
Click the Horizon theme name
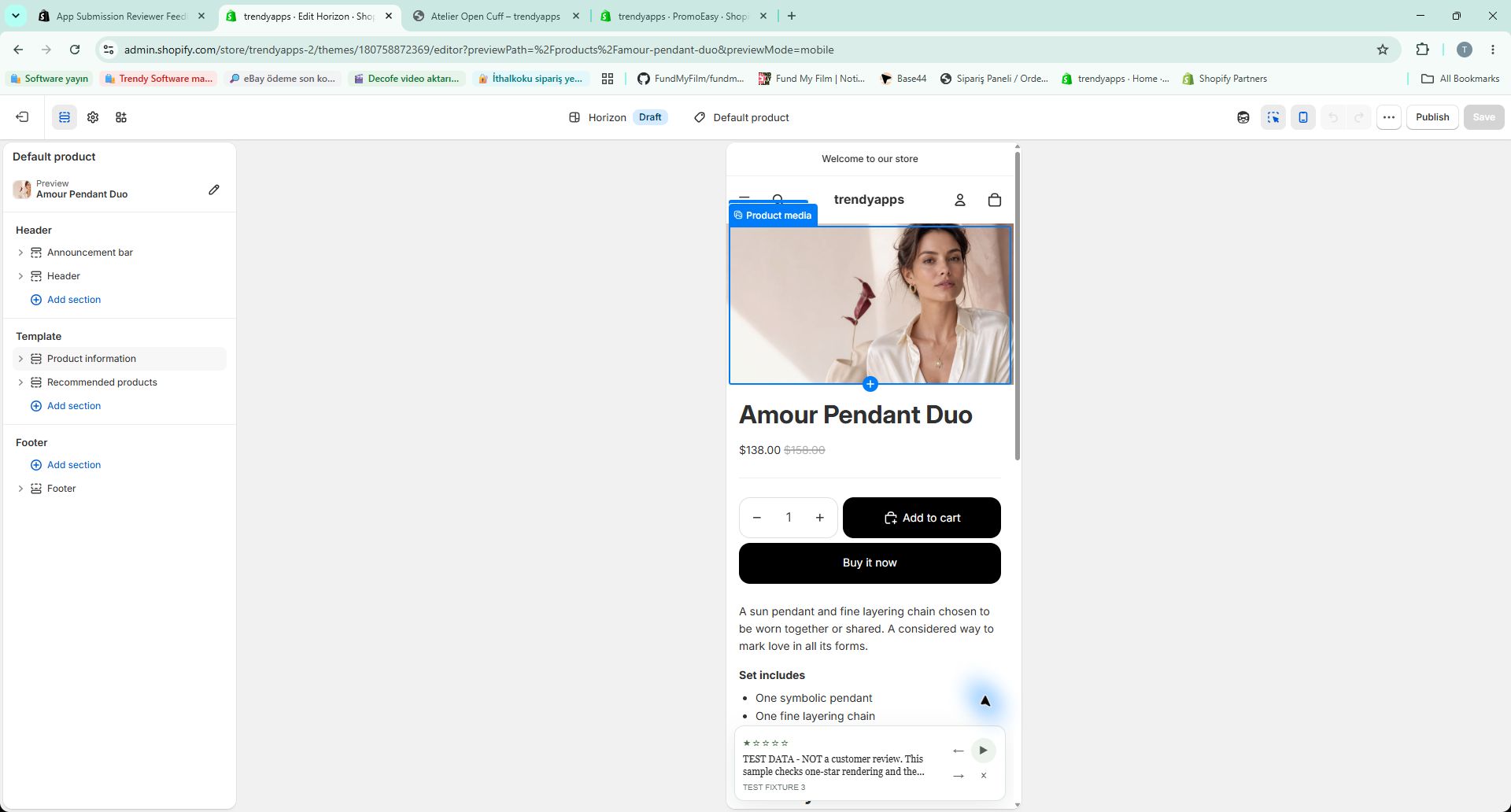tap(607, 117)
